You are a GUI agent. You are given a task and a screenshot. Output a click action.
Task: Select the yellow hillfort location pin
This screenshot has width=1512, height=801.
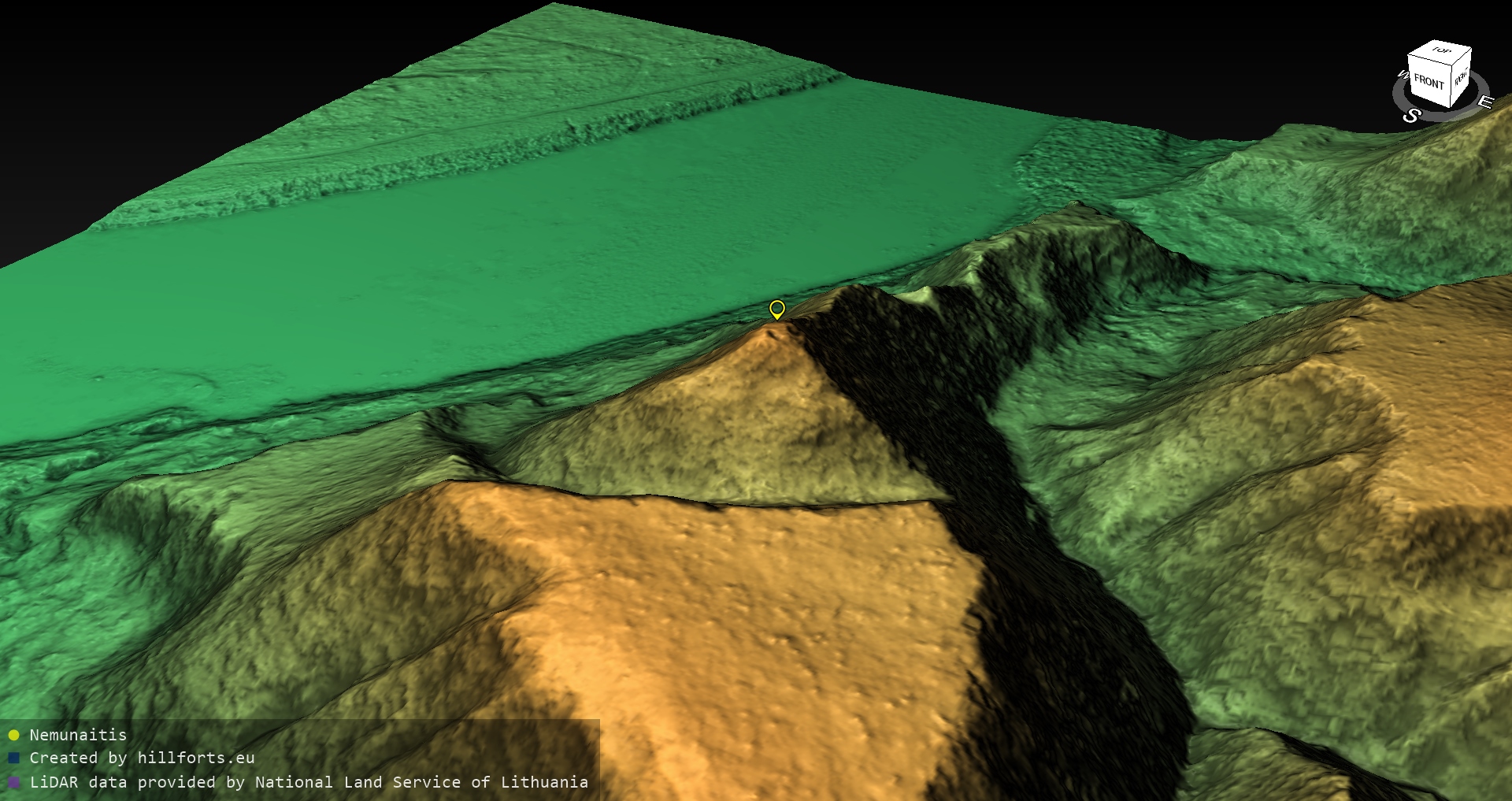click(x=776, y=309)
